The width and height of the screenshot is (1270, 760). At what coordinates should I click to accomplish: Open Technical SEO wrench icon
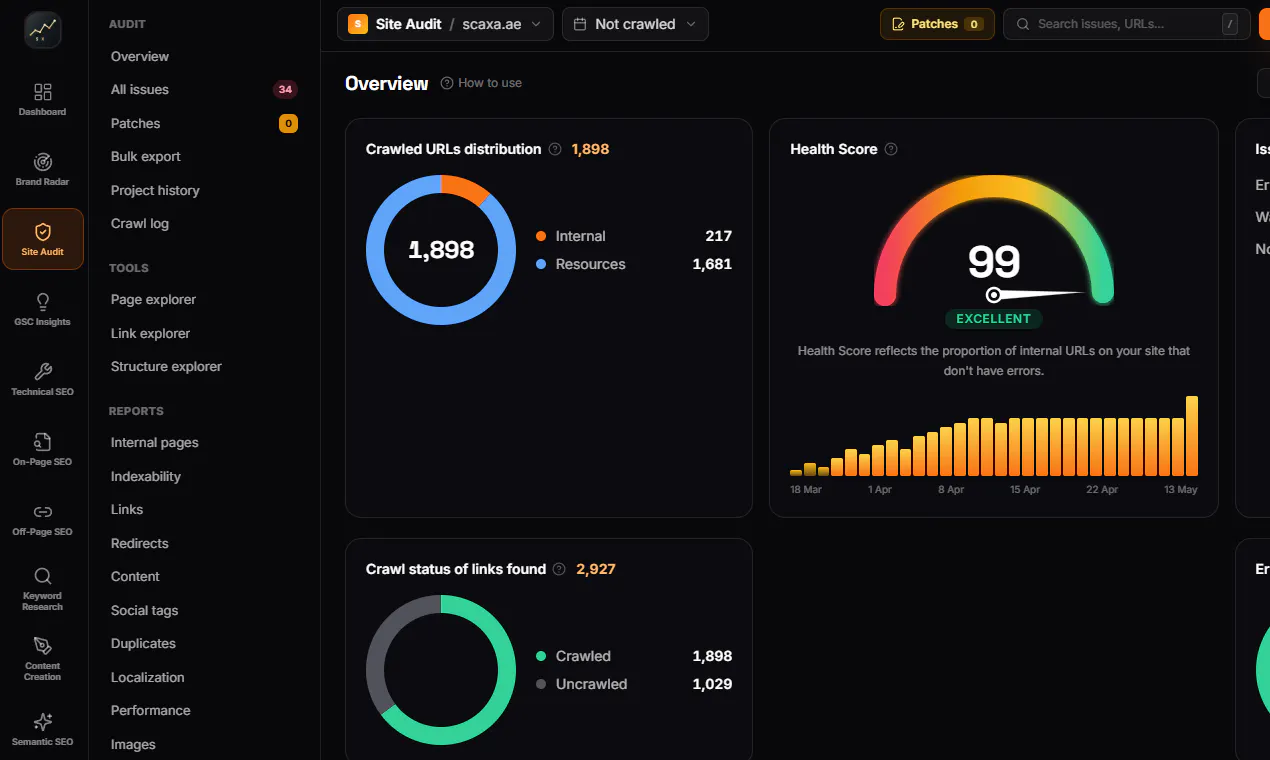pyautogui.click(x=43, y=378)
